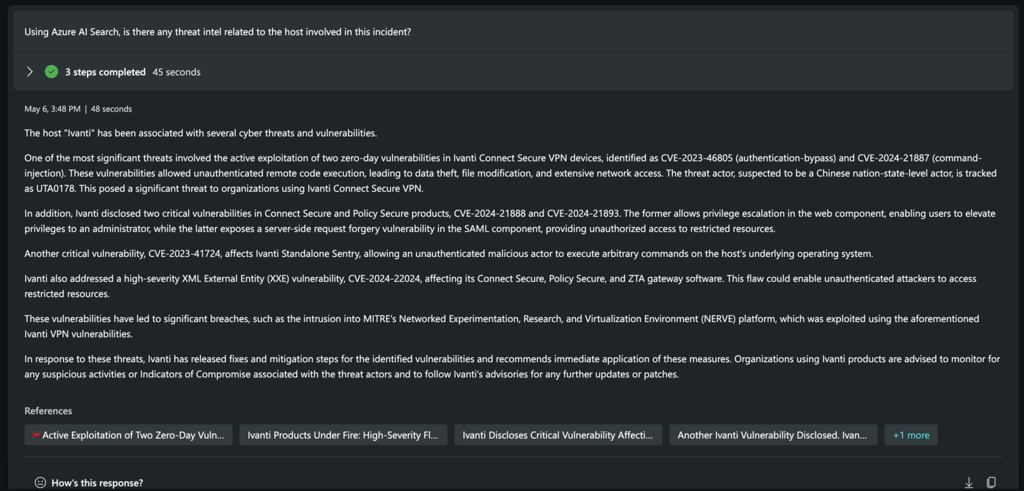Click the green completed checkmark icon
The image size is (1024, 491).
[x=51, y=72]
